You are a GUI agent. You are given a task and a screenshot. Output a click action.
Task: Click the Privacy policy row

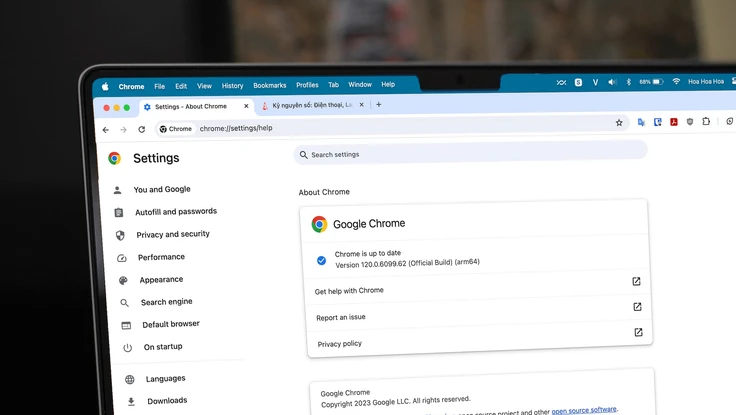[x=479, y=338]
